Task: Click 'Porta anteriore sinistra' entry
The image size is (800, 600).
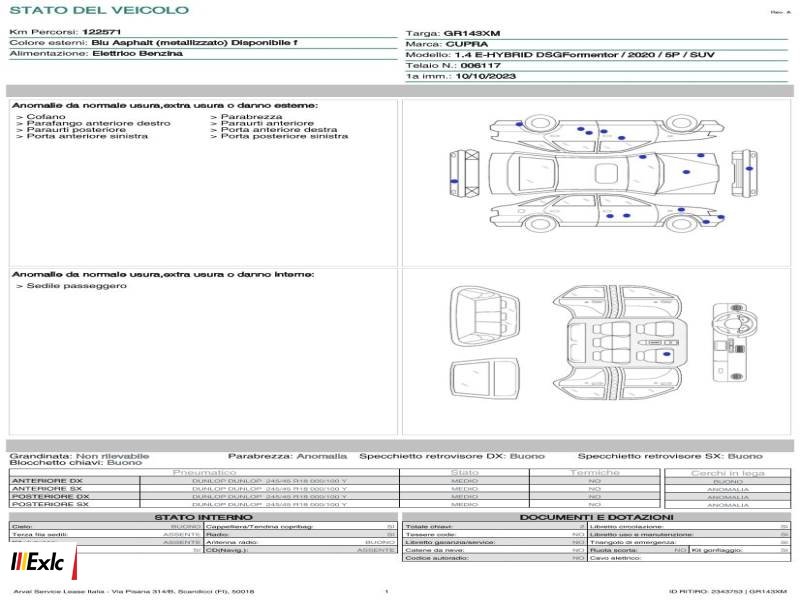Action: (82, 136)
